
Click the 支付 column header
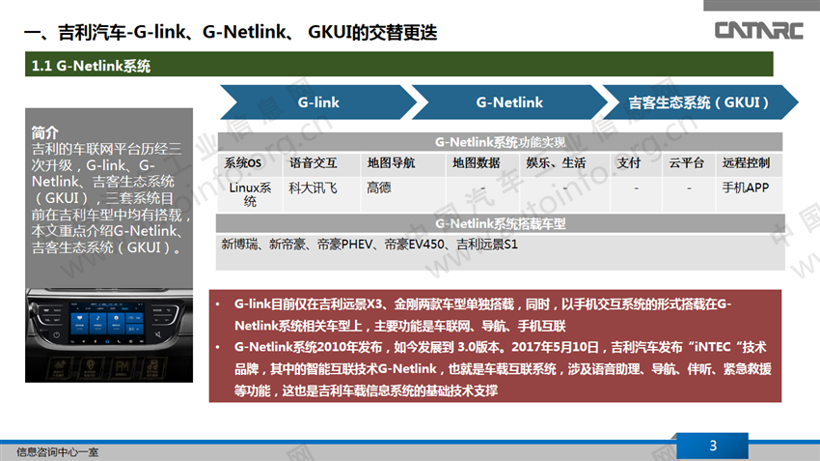636,164
